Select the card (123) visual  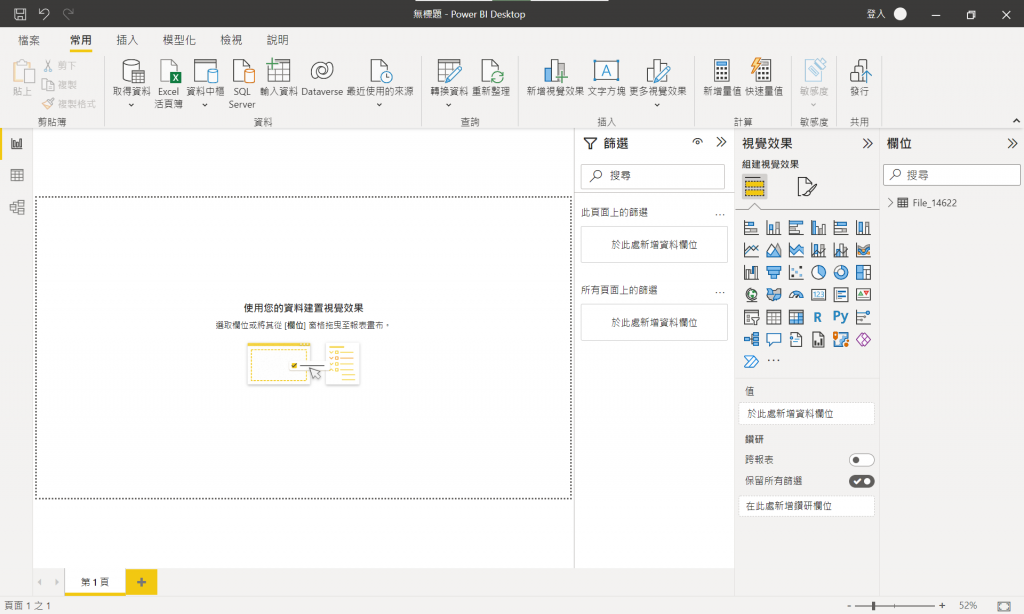(818, 295)
